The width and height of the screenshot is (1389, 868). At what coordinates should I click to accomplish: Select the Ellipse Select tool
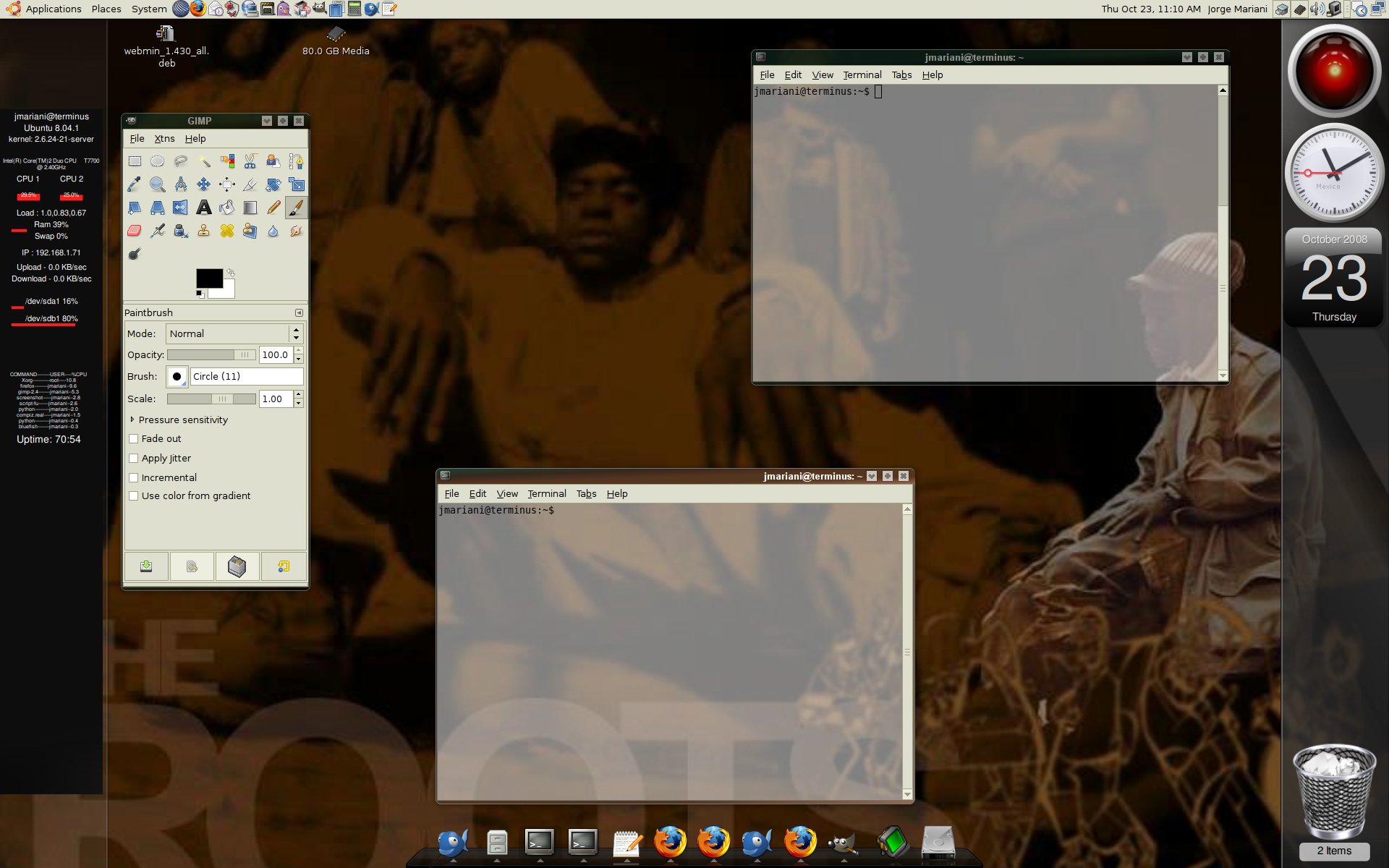pyautogui.click(x=158, y=161)
